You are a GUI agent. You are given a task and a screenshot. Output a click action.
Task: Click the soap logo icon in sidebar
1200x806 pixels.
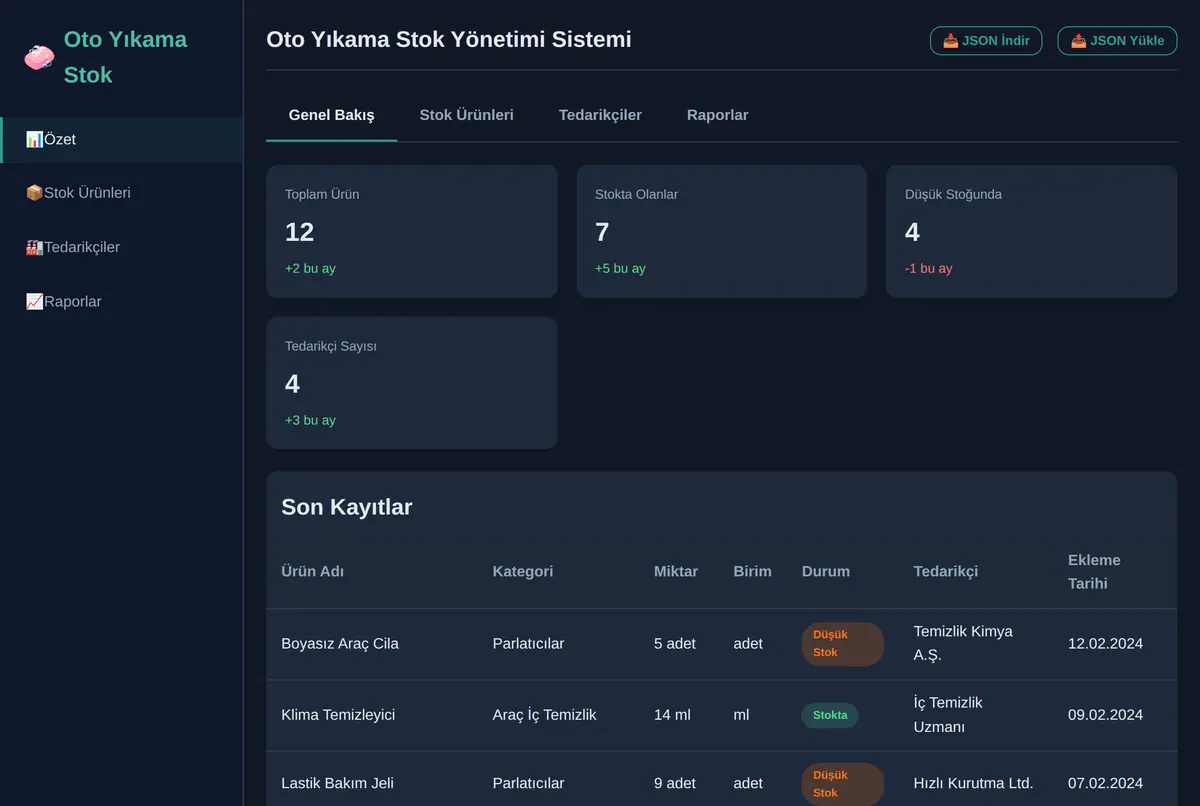39,57
